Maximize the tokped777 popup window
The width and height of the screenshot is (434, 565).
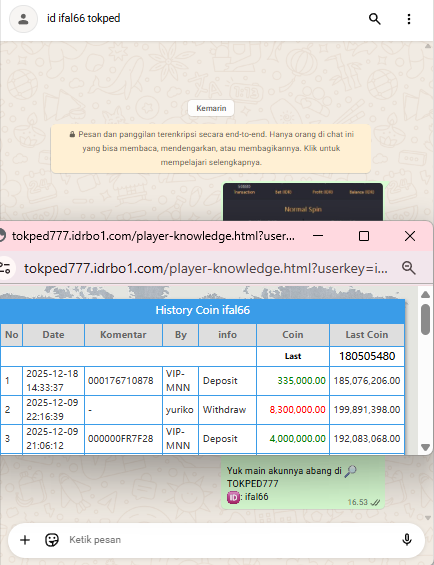coord(364,236)
